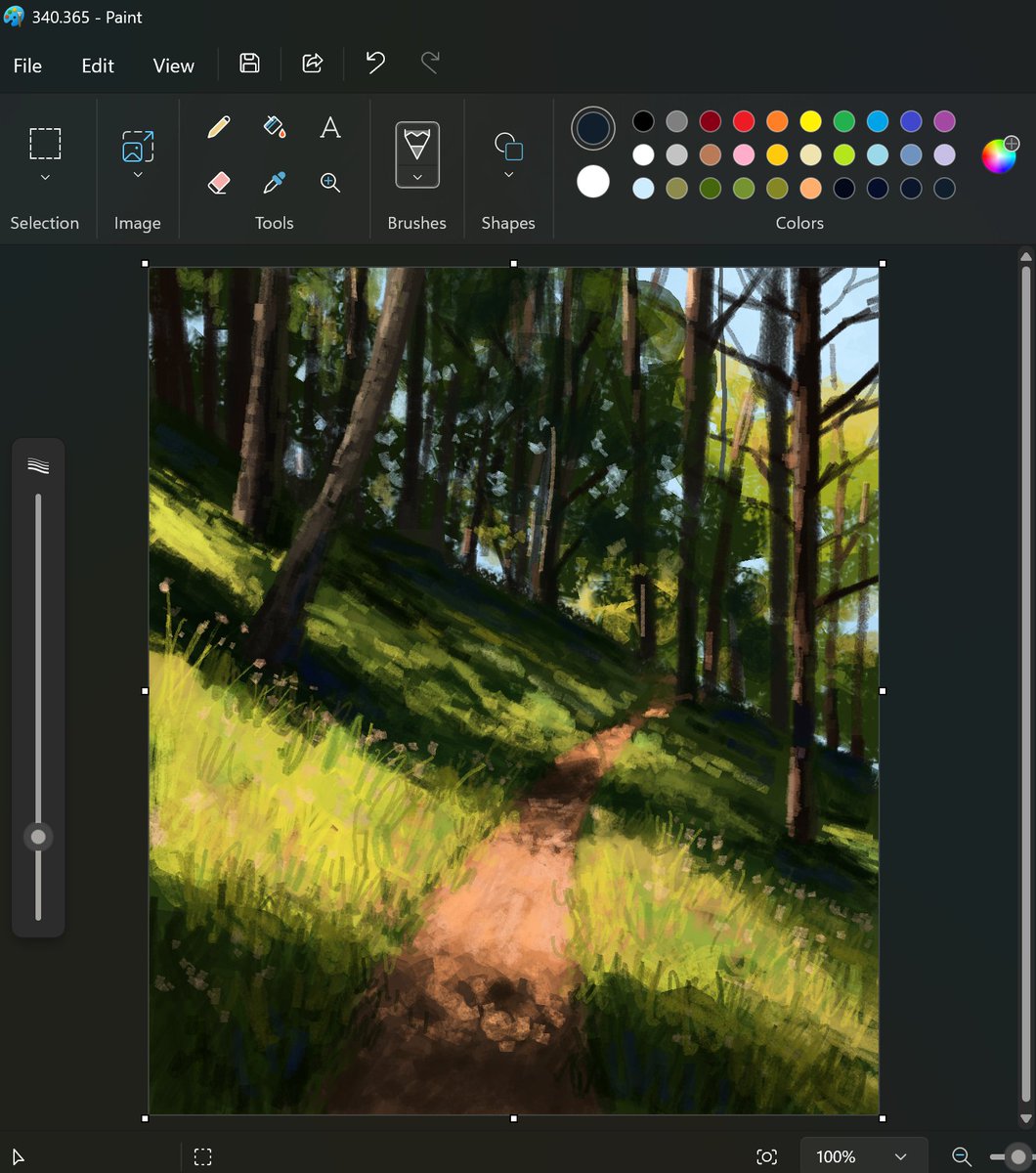The width and height of the screenshot is (1036, 1173).
Task: Pick the lime green color swatch
Action: [844, 154]
